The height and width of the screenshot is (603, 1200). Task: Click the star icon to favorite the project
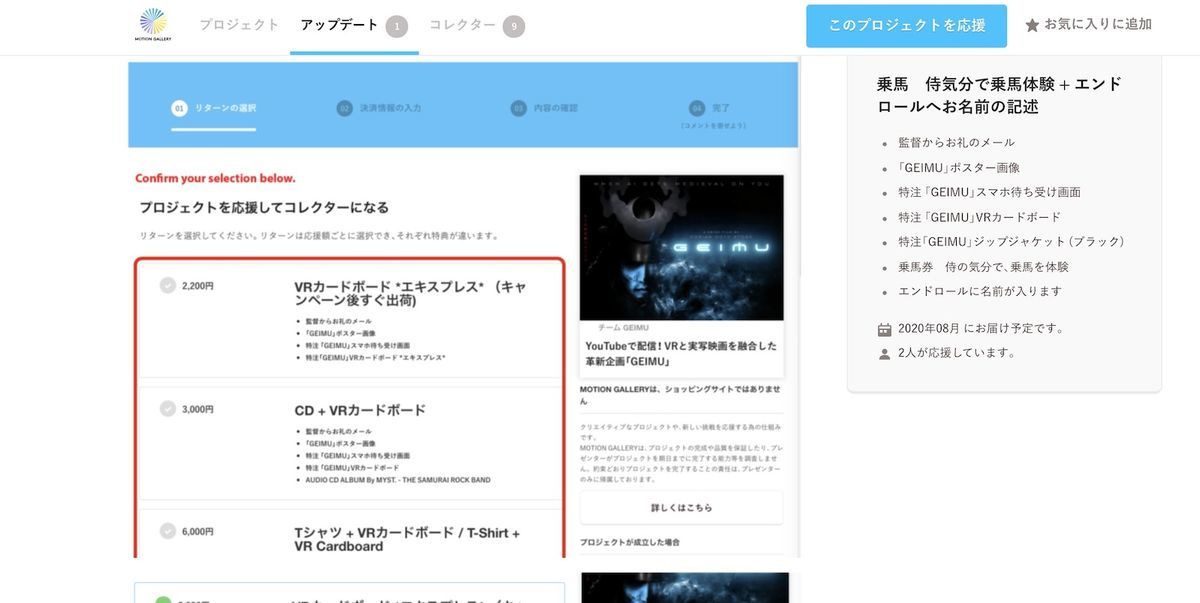point(1032,25)
